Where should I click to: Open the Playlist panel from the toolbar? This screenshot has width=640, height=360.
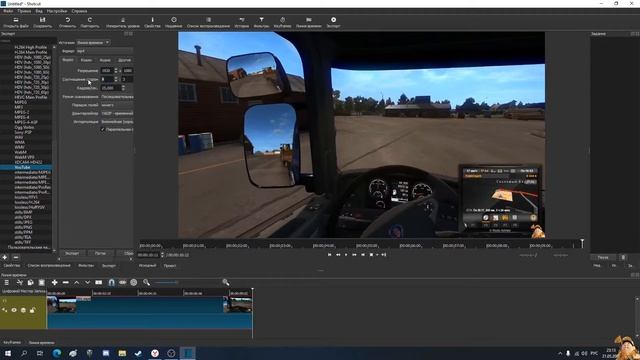pos(208,22)
